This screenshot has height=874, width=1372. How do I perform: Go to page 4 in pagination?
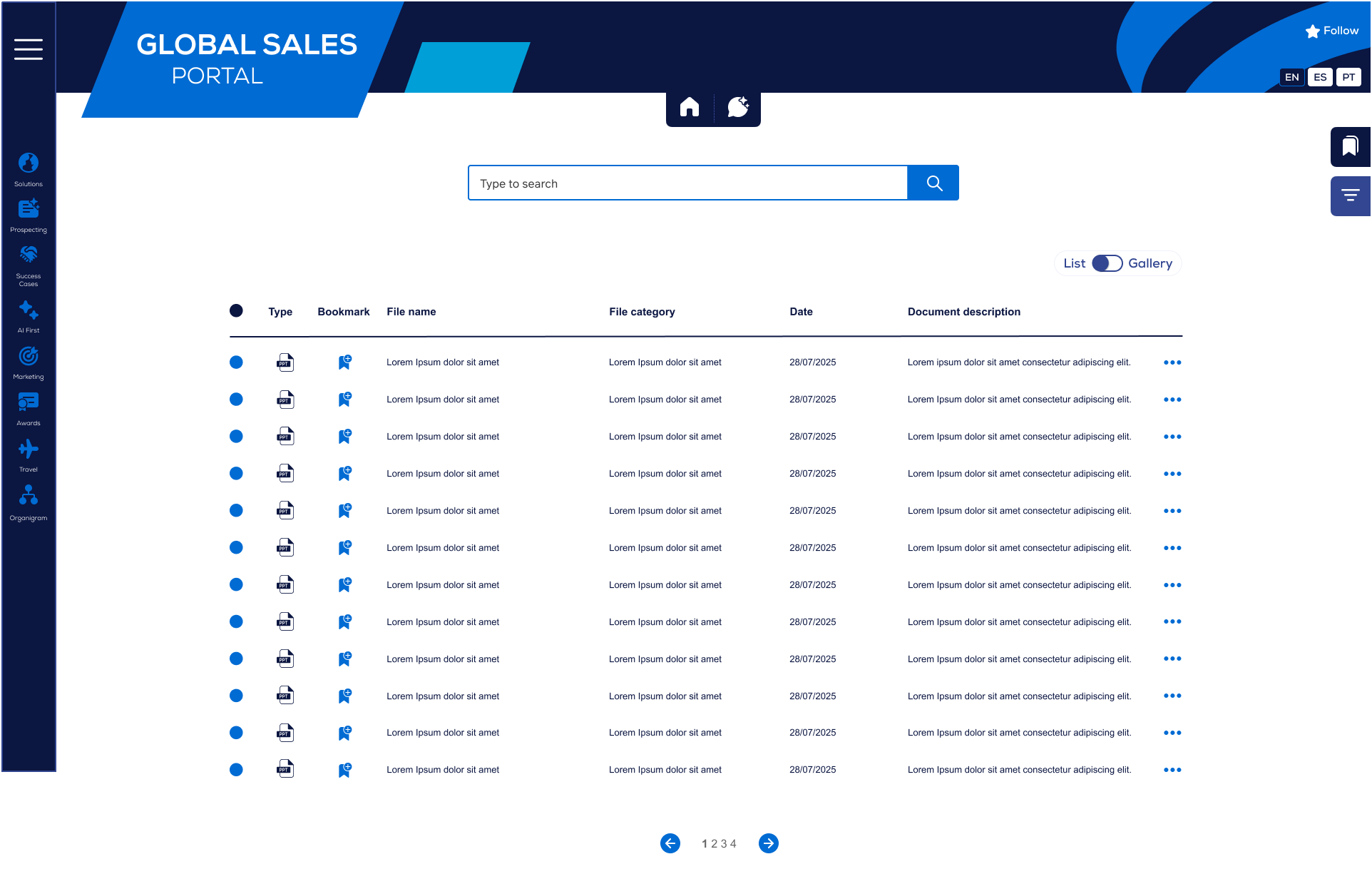point(733,844)
